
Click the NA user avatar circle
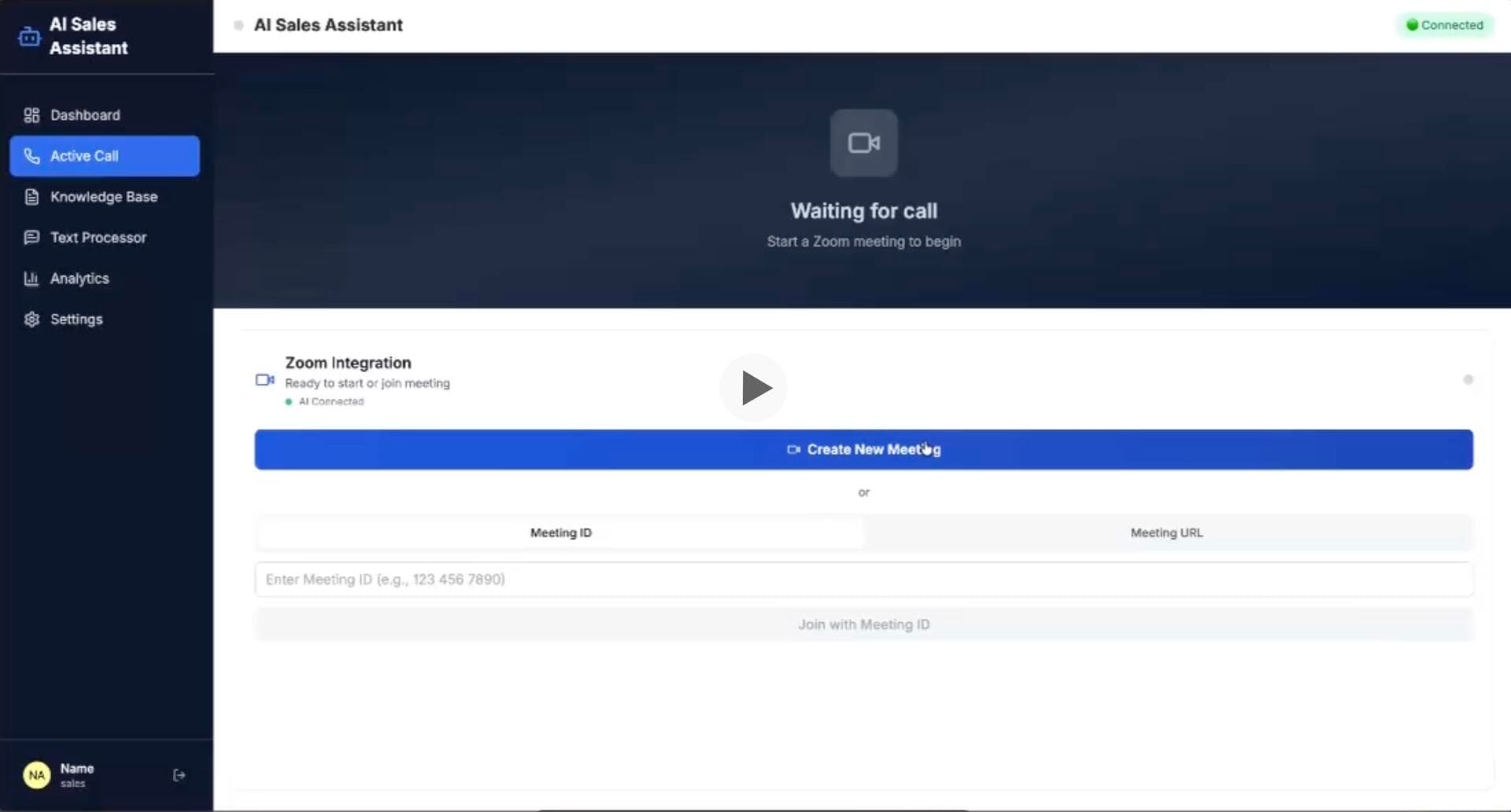pyautogui.click(x=36, y=774)
